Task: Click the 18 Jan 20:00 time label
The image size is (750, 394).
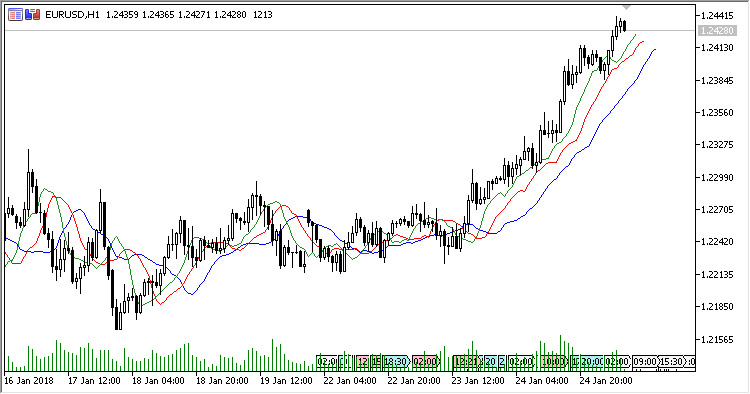Action: (222, 381)
